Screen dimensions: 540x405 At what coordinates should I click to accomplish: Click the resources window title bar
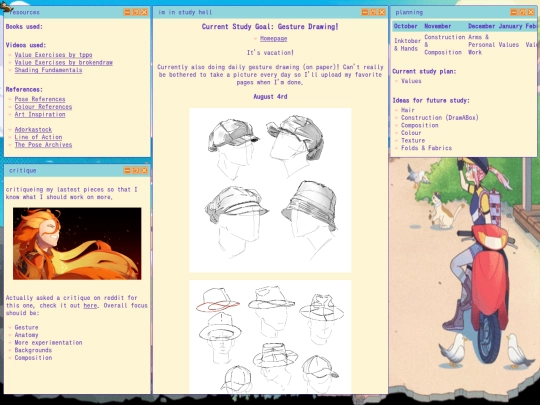tap(77, 12)
